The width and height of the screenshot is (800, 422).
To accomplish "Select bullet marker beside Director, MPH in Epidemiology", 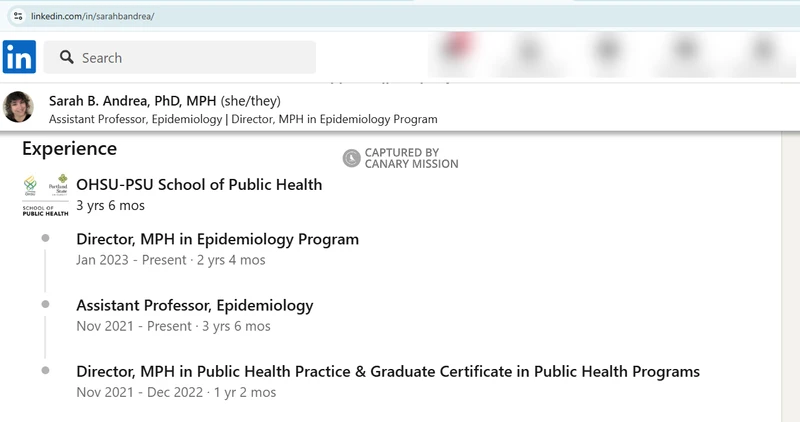I will point(45,239).
